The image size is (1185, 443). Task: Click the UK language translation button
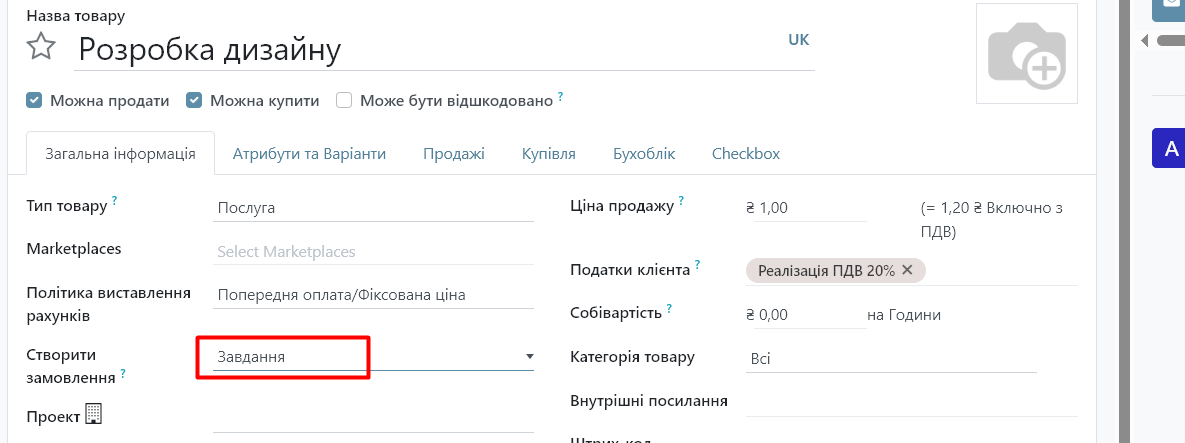[x=799, y=40]
